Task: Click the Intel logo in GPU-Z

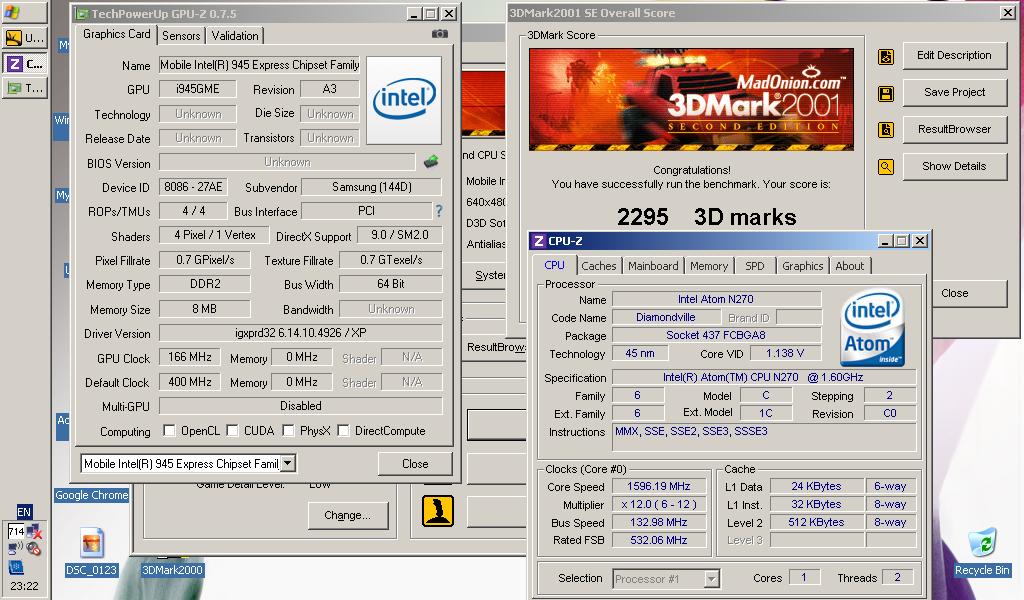Action: [x=404, y=100]
